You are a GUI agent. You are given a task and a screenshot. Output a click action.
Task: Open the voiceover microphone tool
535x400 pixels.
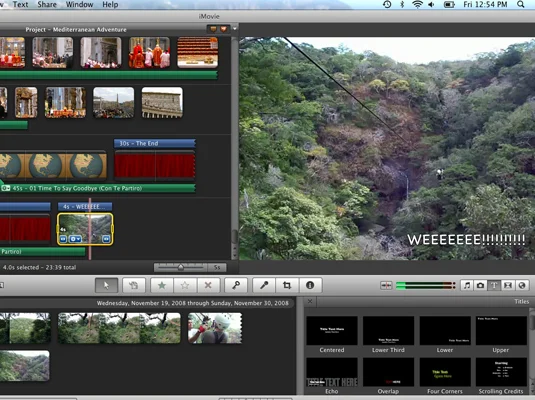(264, 285)
